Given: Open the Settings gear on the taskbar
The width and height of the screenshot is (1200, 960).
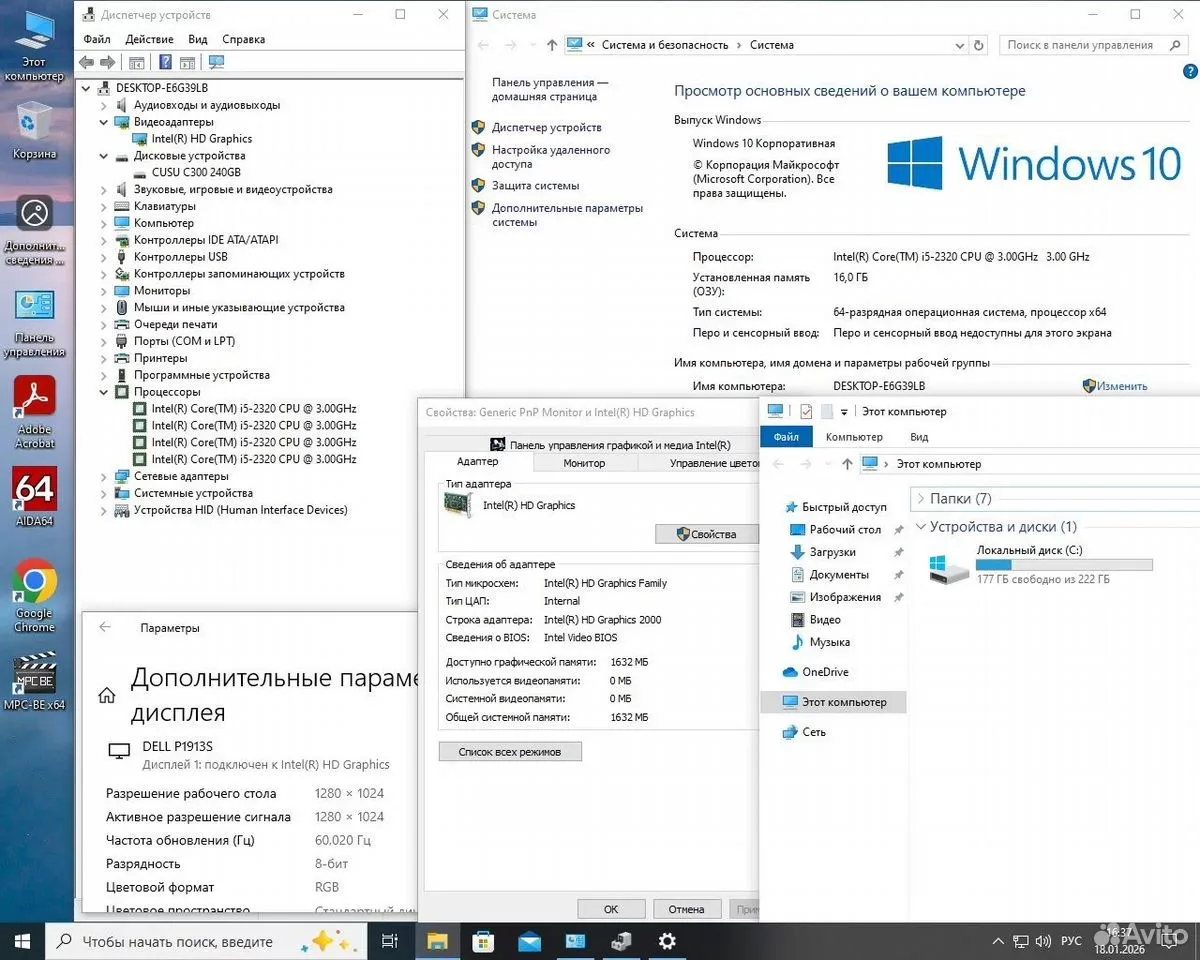Looking at the screenshot, I should pos(667,941).
